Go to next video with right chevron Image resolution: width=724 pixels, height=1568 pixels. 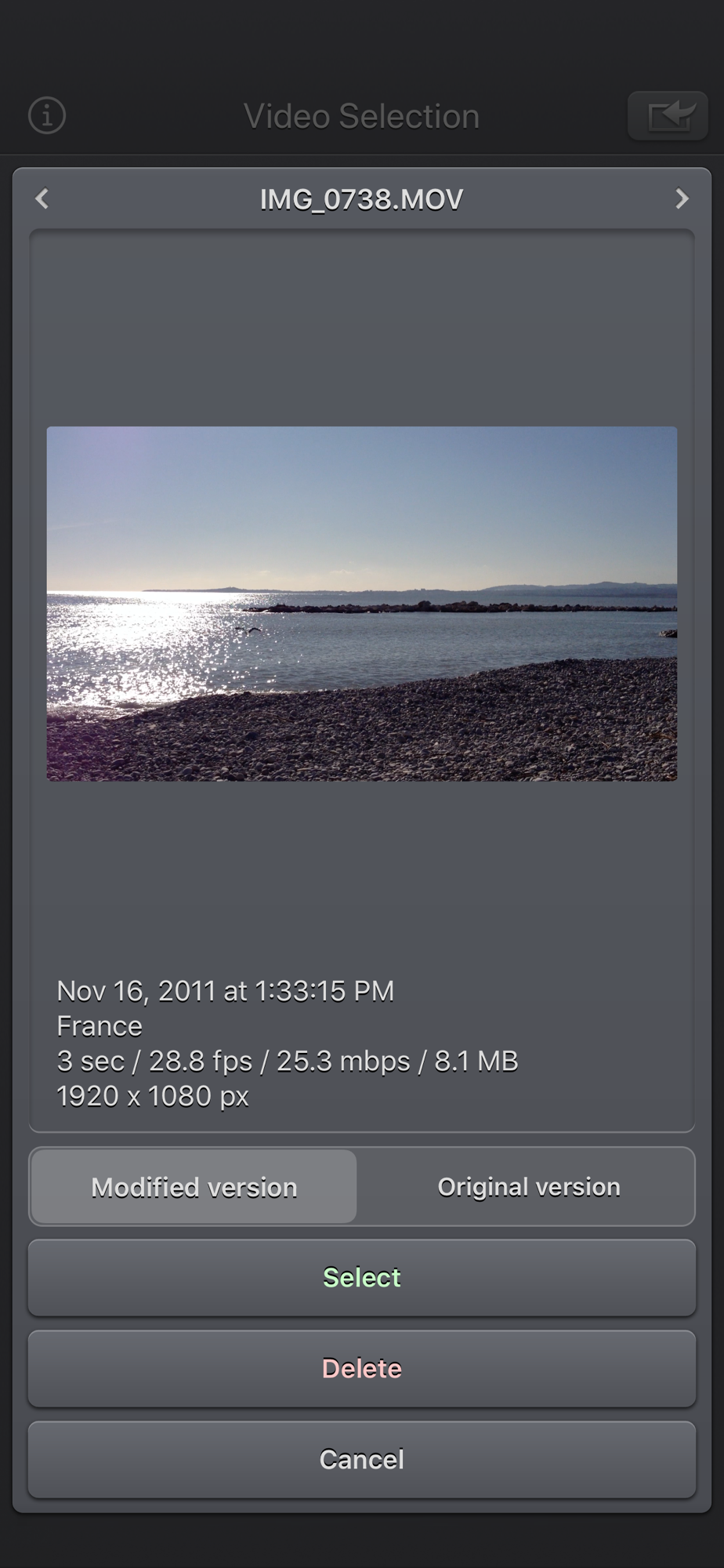click(x=682, y=199)
